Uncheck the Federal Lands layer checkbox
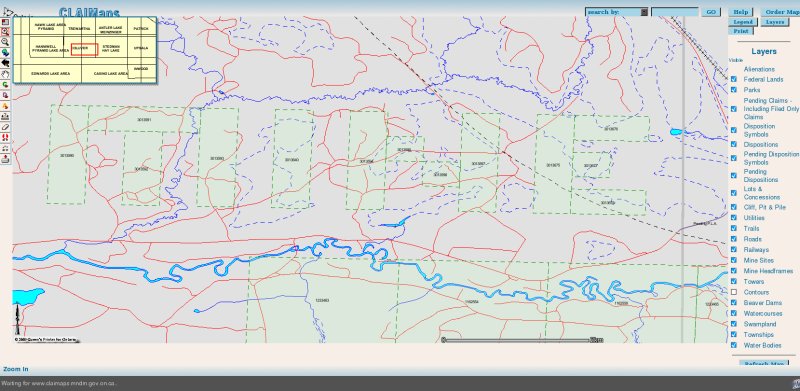Screen dimensions: 800x391 (x=734, y=79)
